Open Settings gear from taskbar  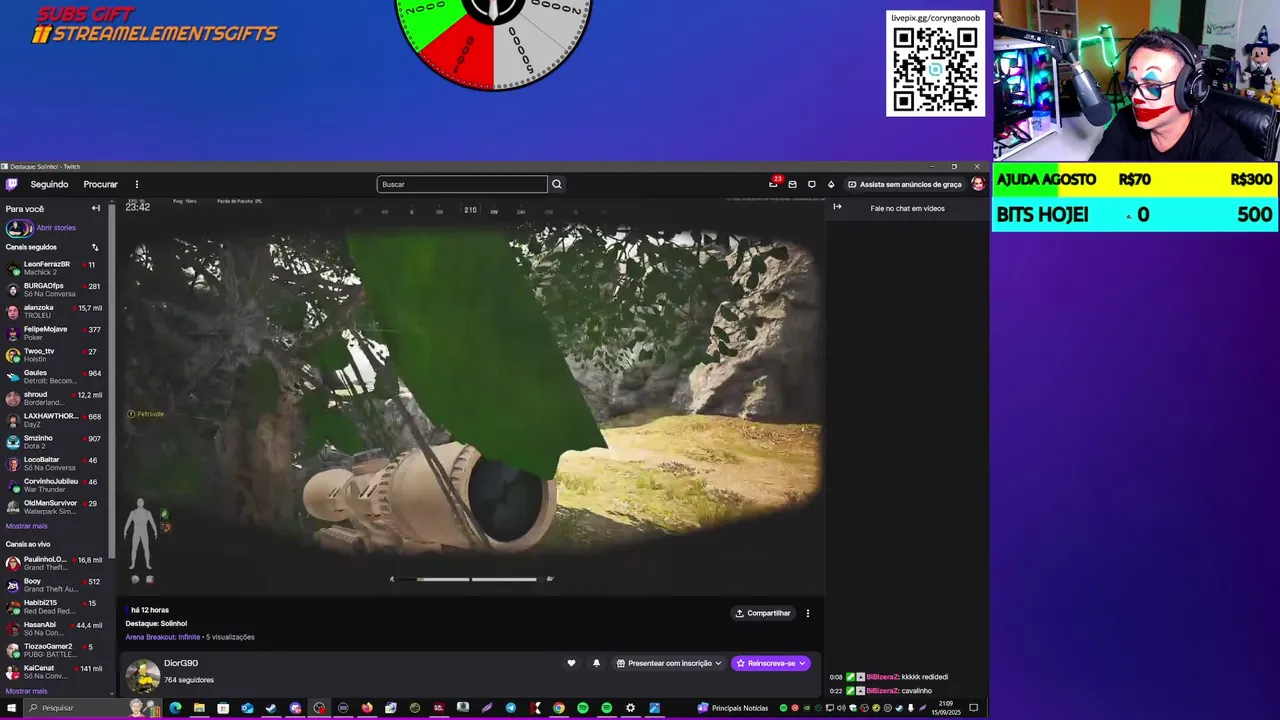point(630,708)
